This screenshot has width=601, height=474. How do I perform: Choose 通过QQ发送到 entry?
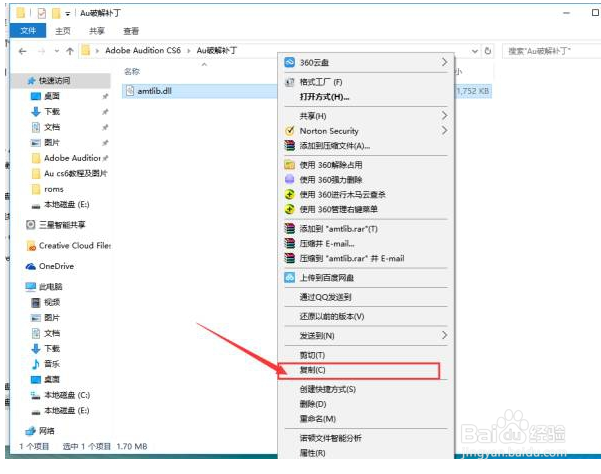(x=366, y=297)
